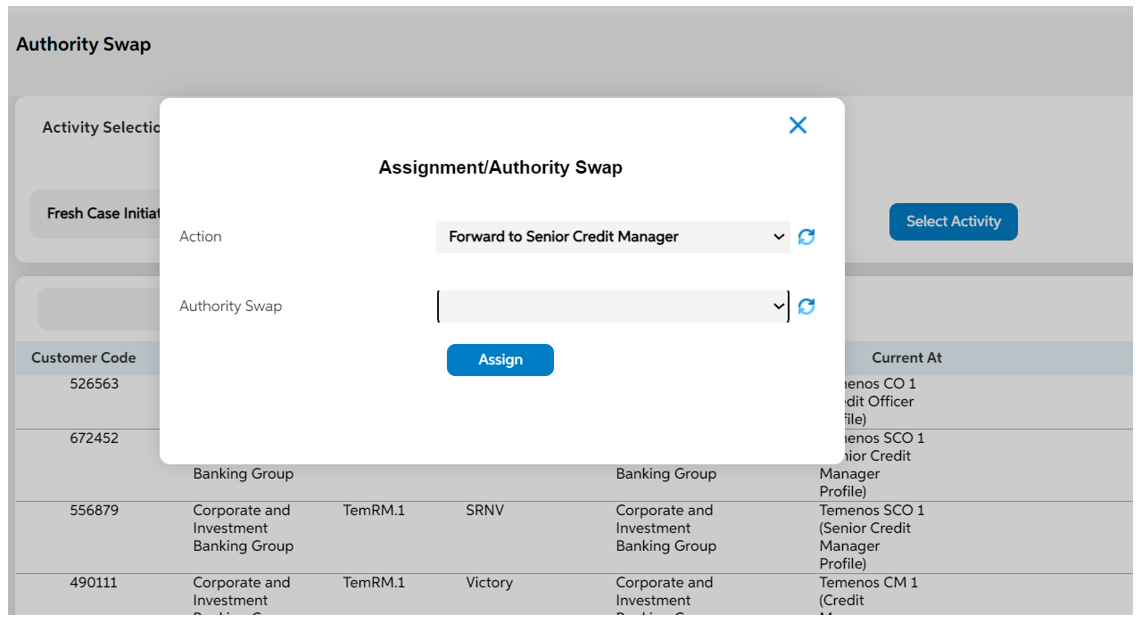
Task: Select customer code 672452
Action: click(x=94, y=438)
